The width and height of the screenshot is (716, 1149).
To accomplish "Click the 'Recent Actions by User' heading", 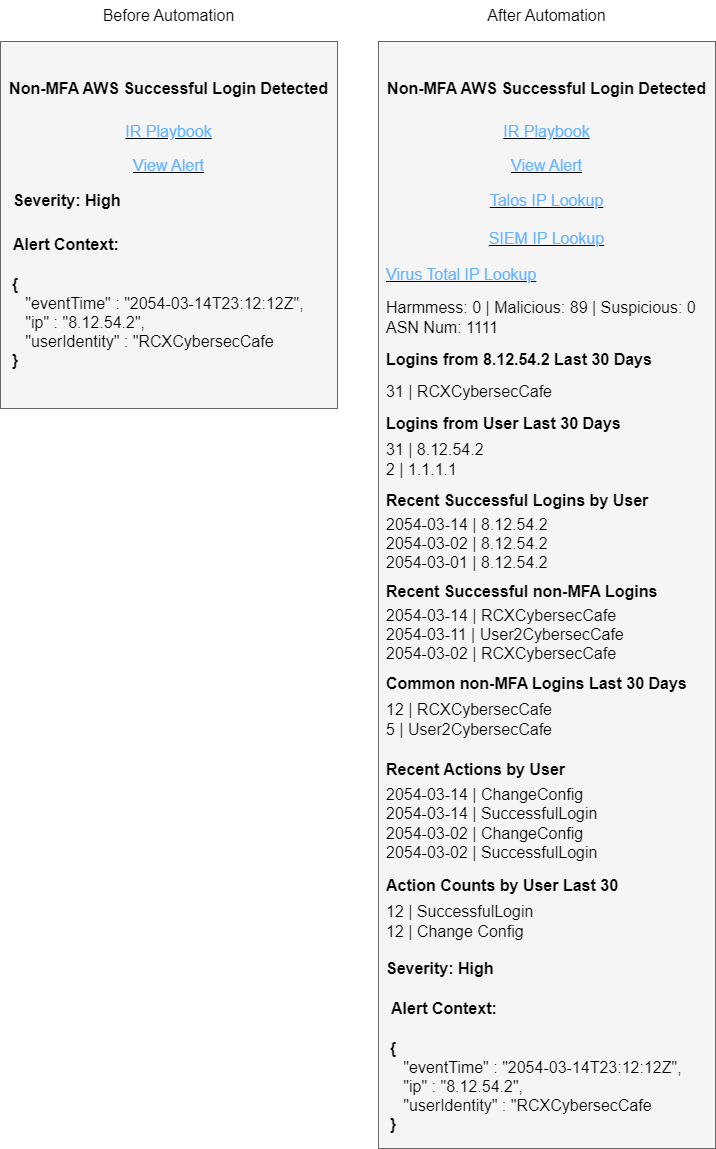I will click(475, 769).
